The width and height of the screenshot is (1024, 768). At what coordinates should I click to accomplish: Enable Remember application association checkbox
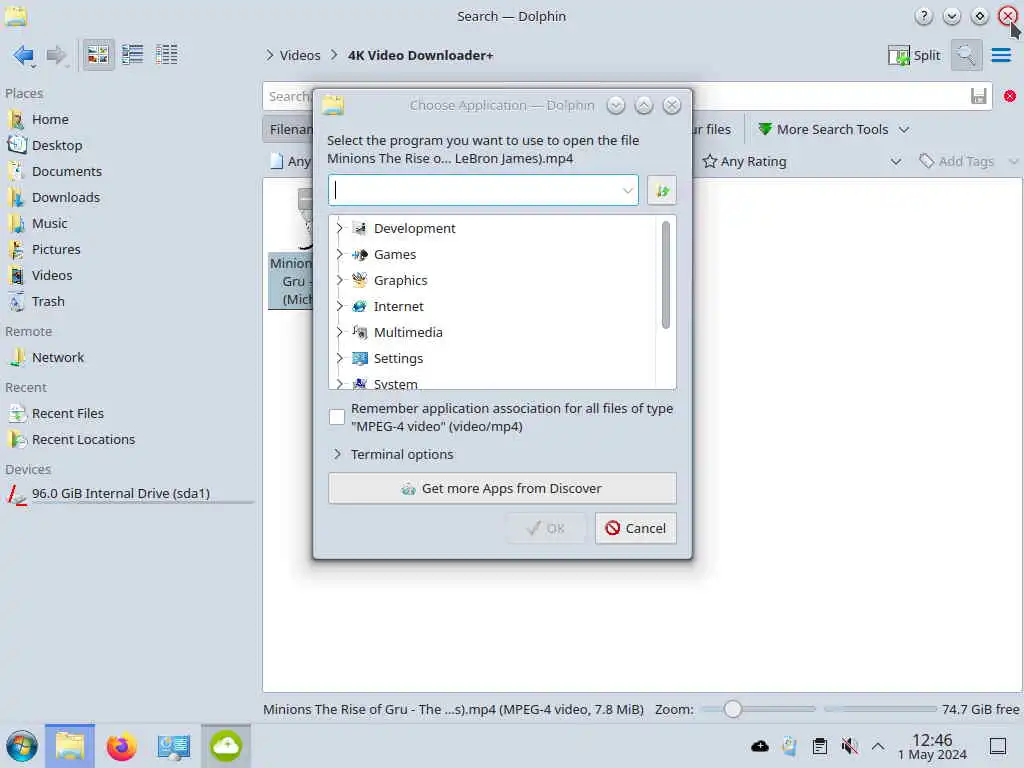click(x=337, y=417)
